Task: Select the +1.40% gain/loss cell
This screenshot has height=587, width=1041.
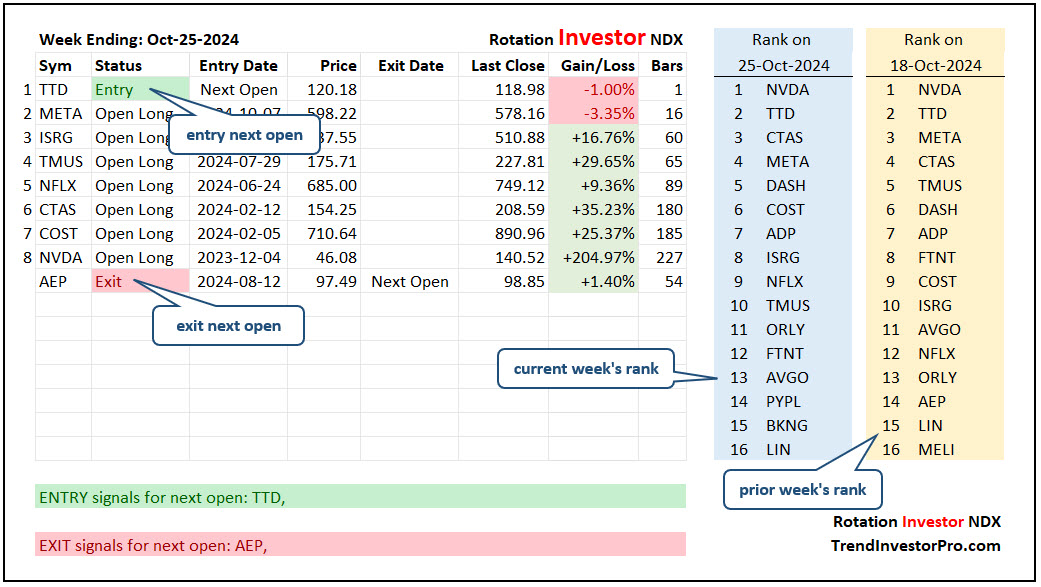Action: [594, 282]
